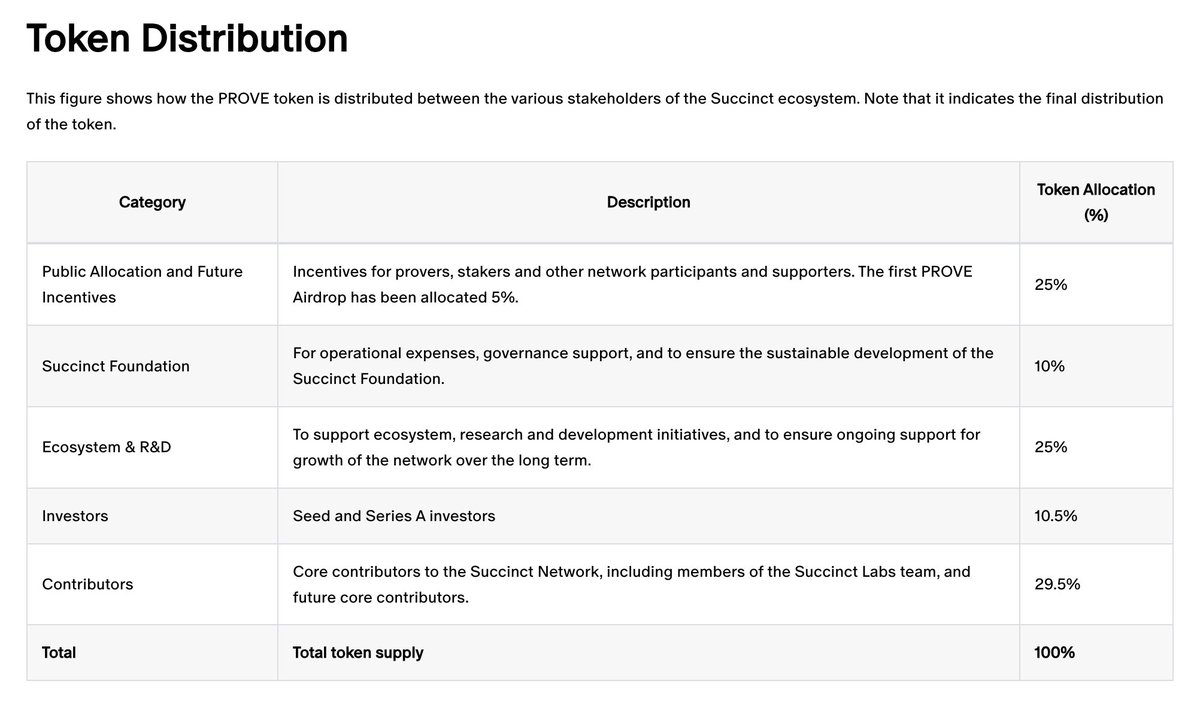Select the core contributors description text
The width and height of the screenshot is (1200, 702).
click(631, 584)
